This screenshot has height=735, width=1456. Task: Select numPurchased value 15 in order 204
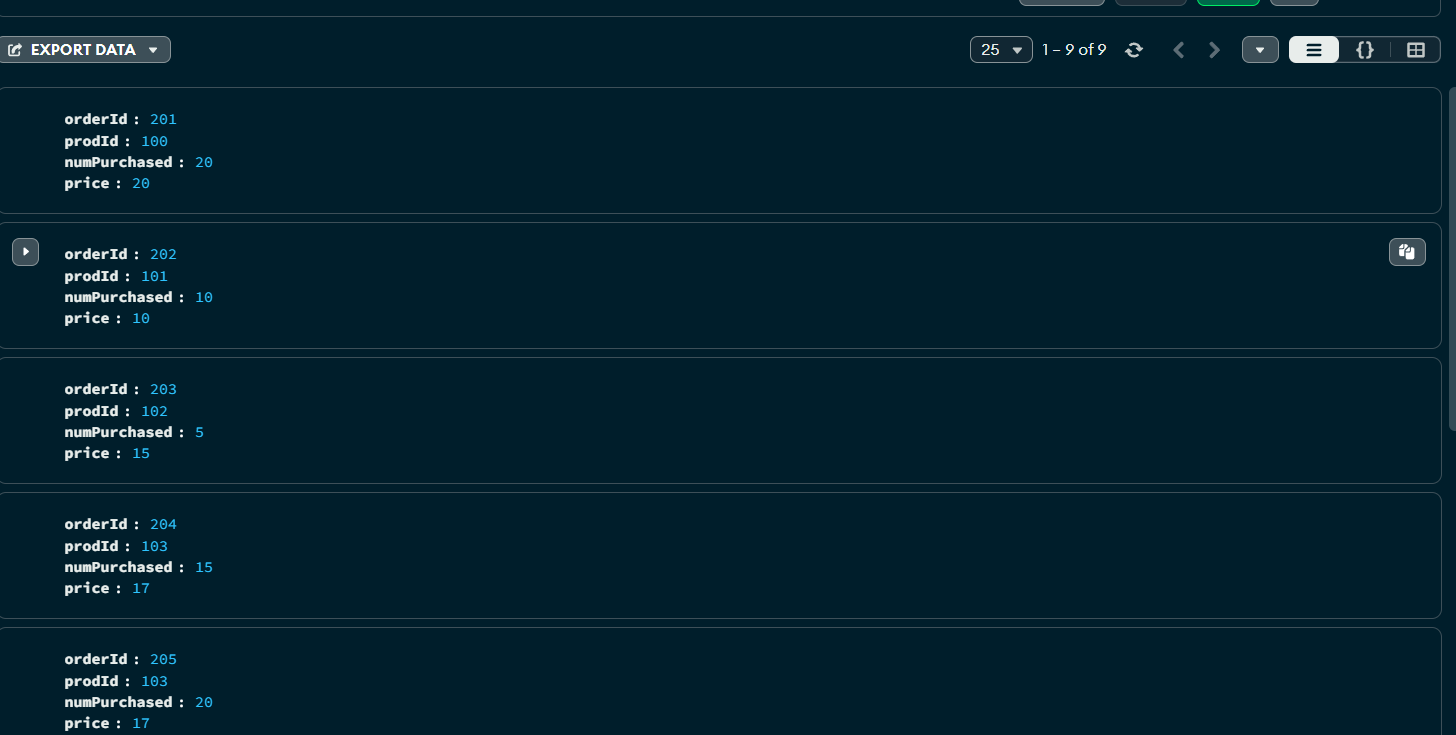[x=204, y=567]
